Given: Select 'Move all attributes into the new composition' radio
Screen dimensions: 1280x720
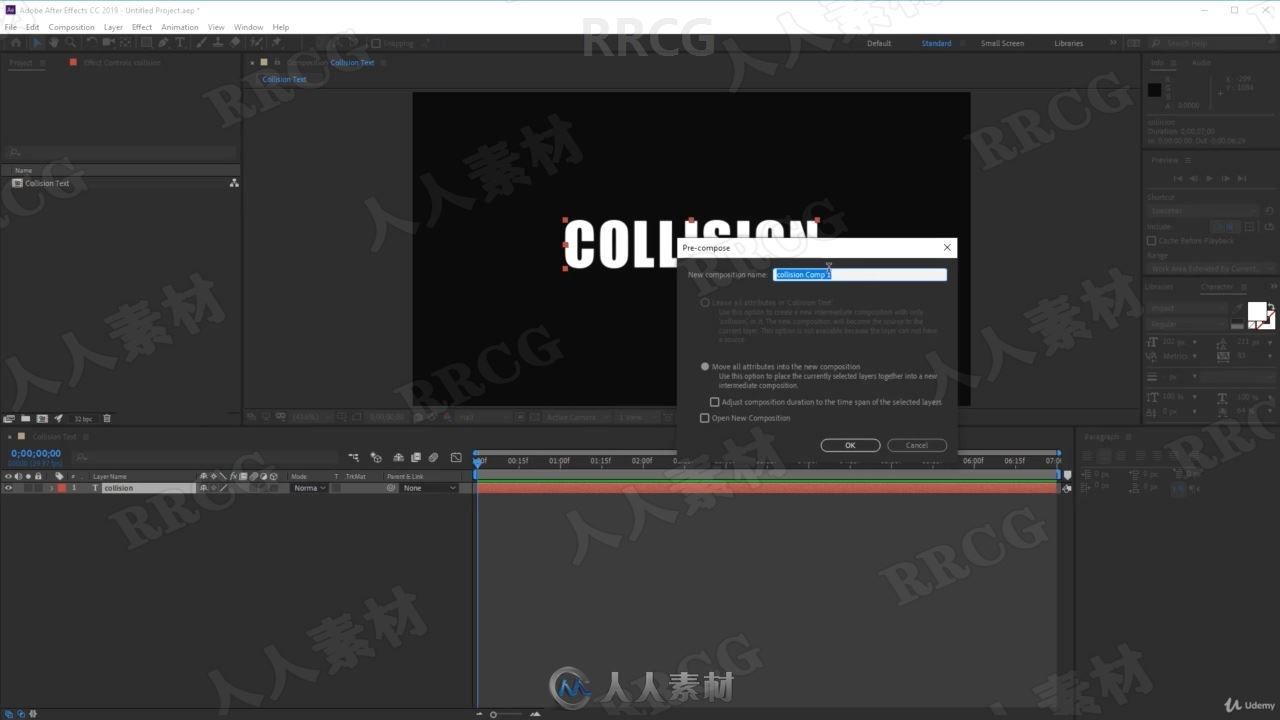Looking at the screenshot, I should coord(705,366).
